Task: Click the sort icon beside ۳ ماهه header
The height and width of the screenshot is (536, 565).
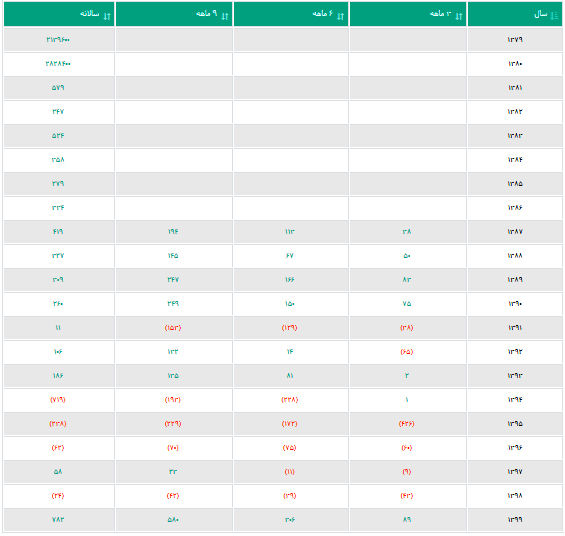Action: [x=459, y=16]
